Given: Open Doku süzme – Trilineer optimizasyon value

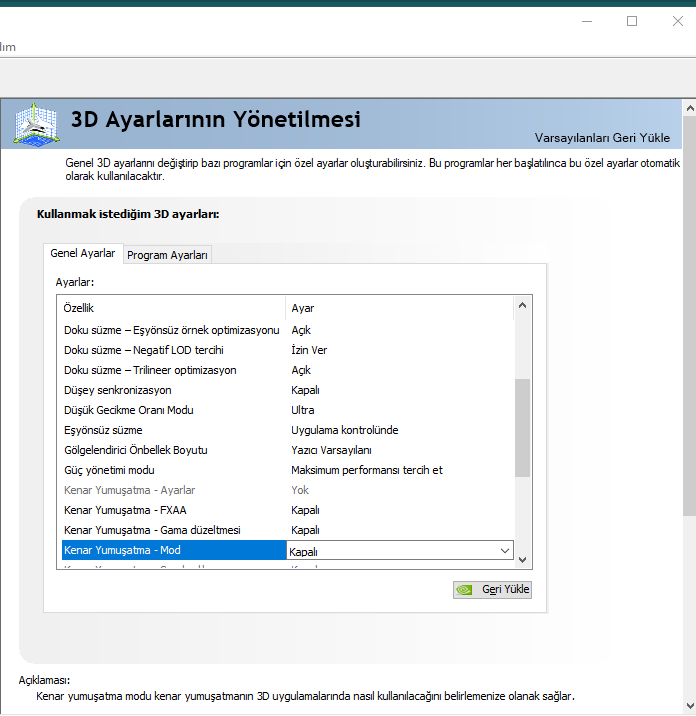Looking at the screenshot, I should click(301, 370).
